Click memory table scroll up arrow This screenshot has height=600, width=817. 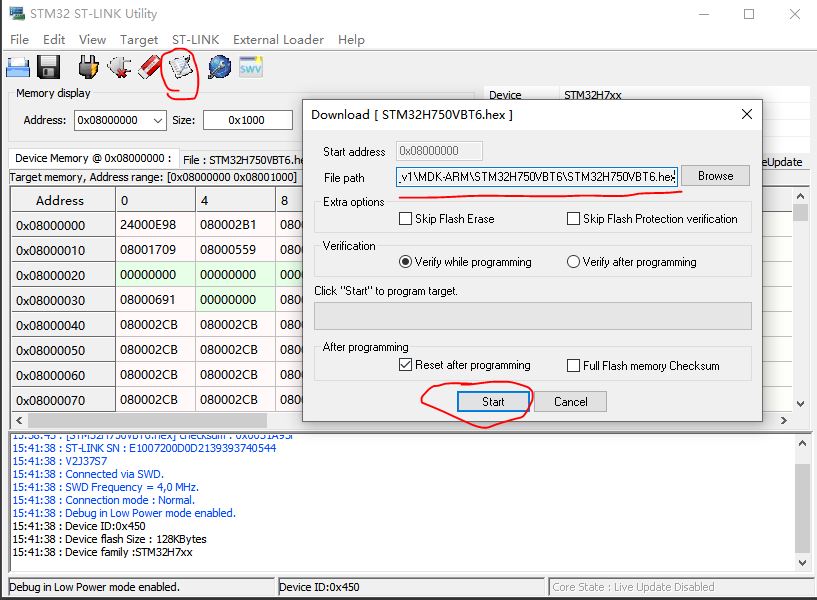[801, 196]
